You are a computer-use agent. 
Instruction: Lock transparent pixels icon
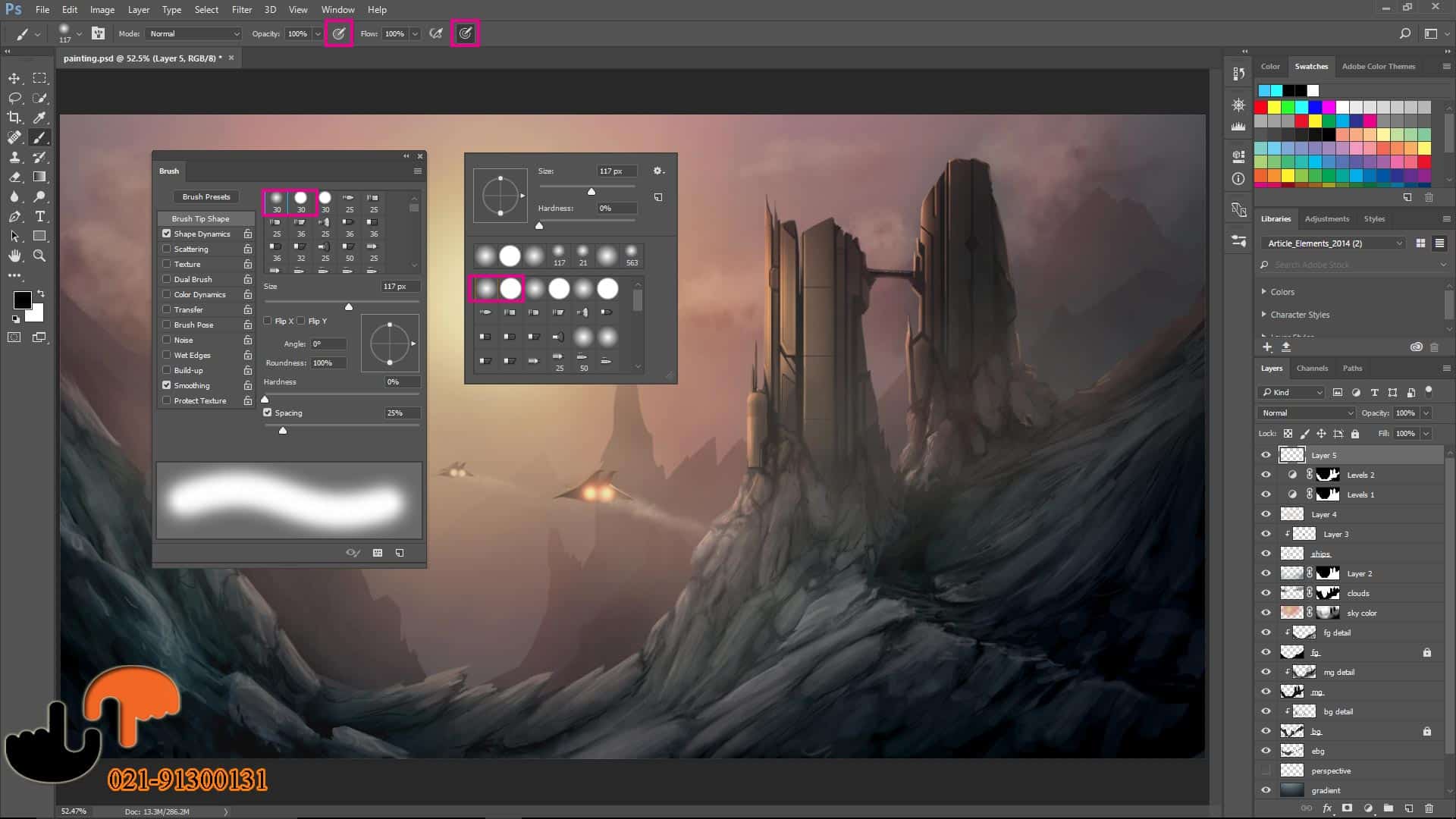pos(1288,434)
